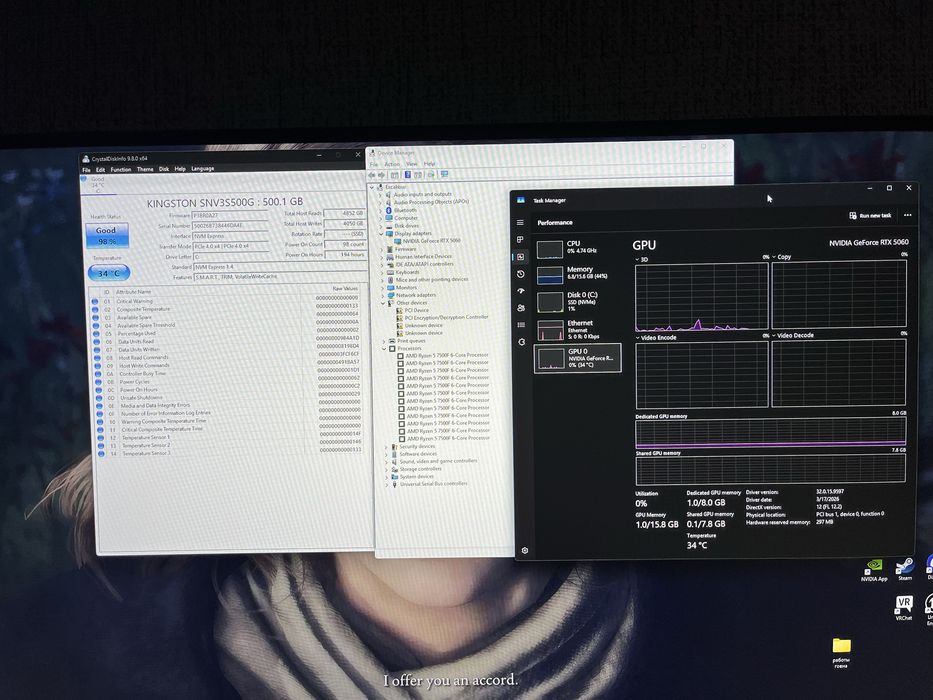Open App history in Task Manager sidebar
The width and height of the screenshot is (933, 700).
[x=521, y=274]
